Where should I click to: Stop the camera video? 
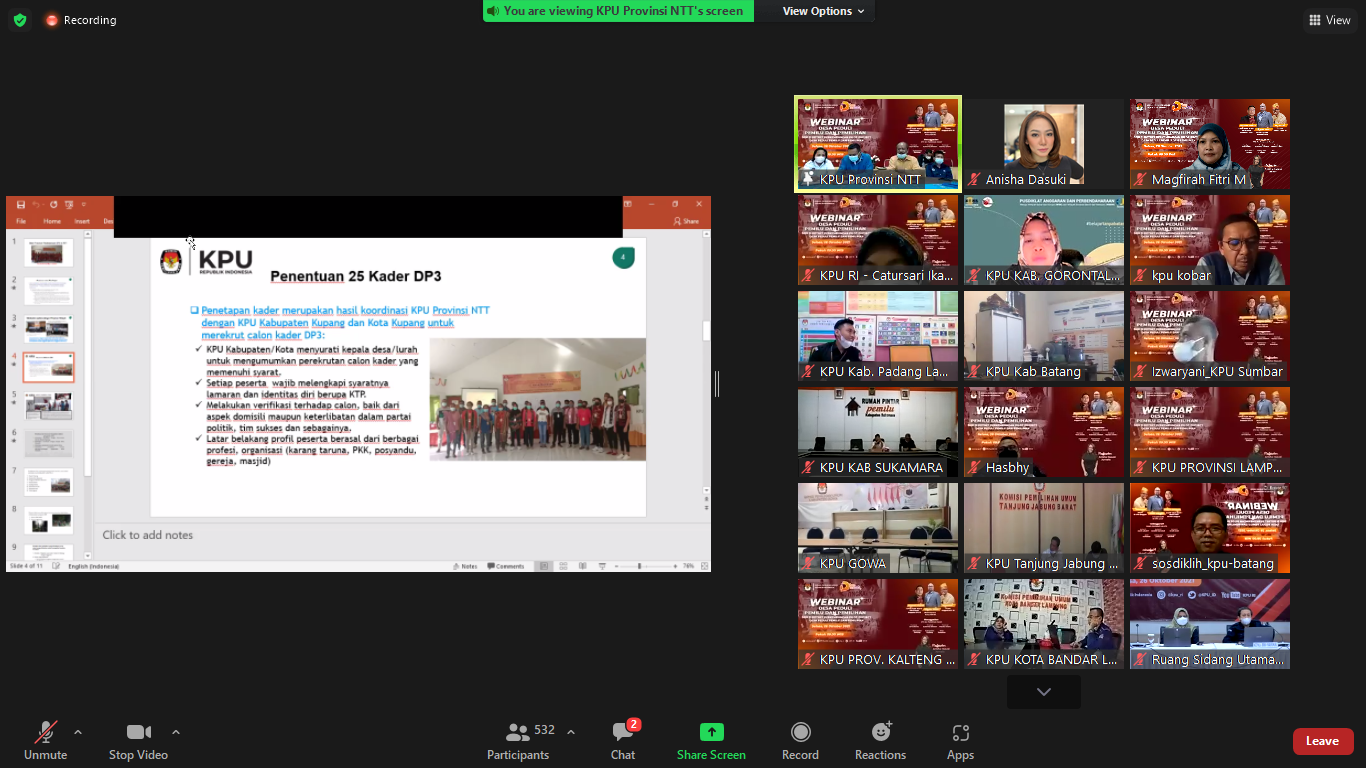pyautogui.click(x=138, y=740)
